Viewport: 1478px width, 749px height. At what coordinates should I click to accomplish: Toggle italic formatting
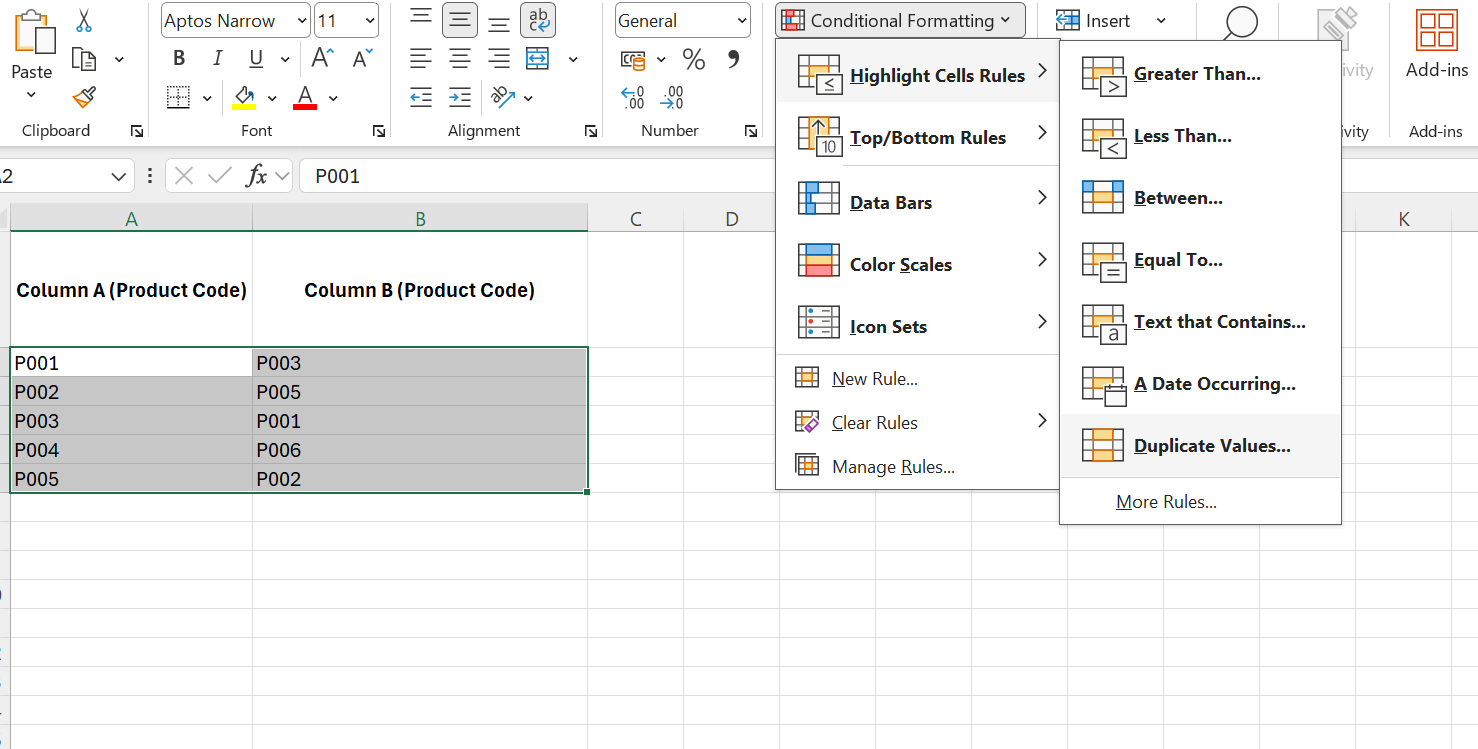point(217,58)
